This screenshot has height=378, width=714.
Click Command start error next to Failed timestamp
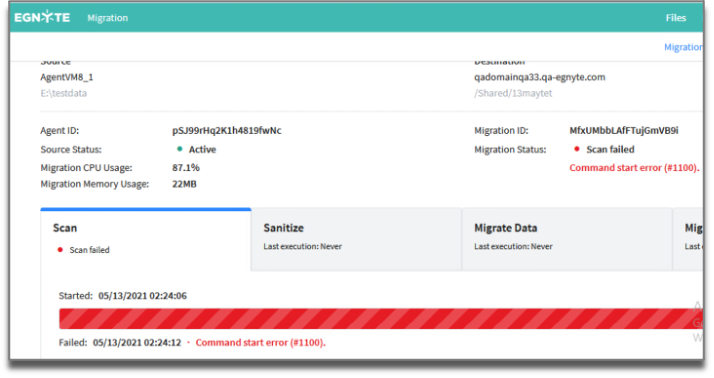tap(260, 342)
